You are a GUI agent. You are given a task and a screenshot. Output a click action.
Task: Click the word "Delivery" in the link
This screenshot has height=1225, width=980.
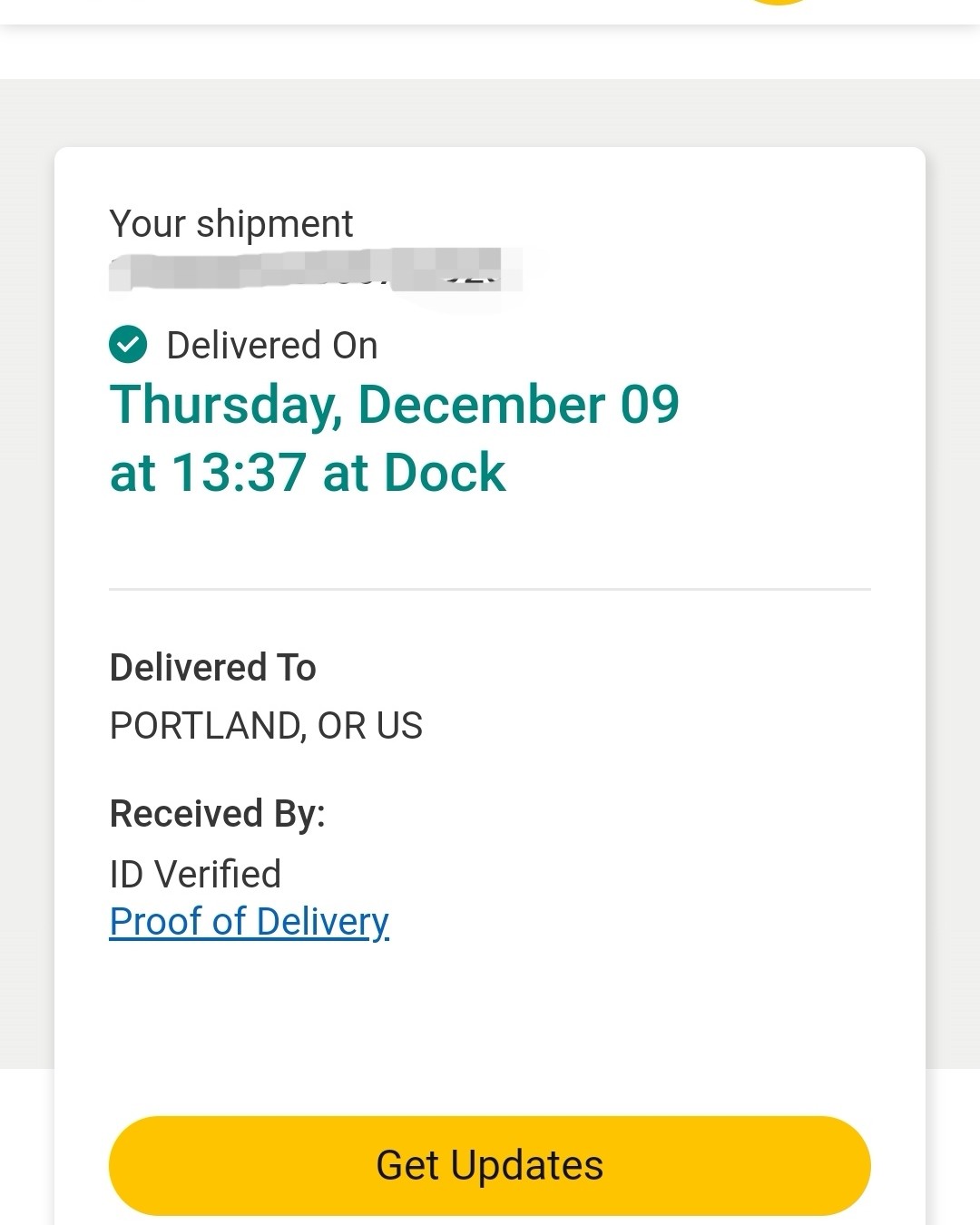click(x=322, y=922)
